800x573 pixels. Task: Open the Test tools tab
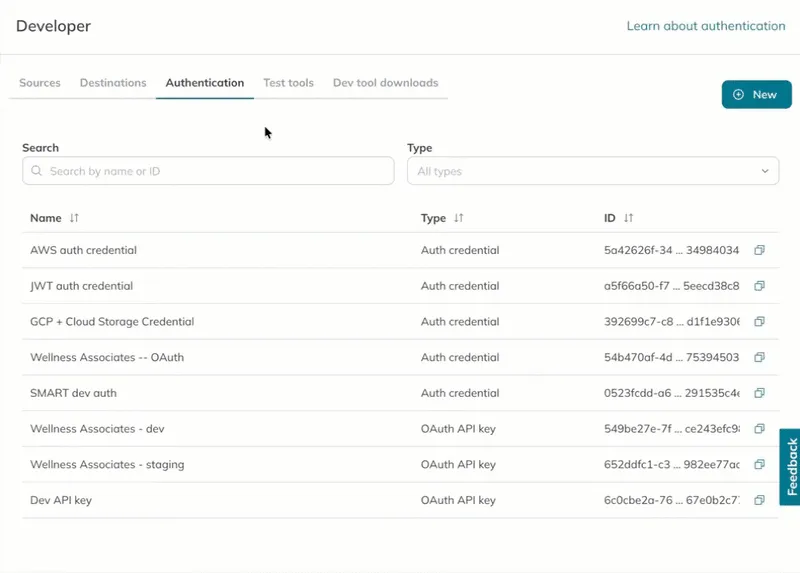coord(288,83)
